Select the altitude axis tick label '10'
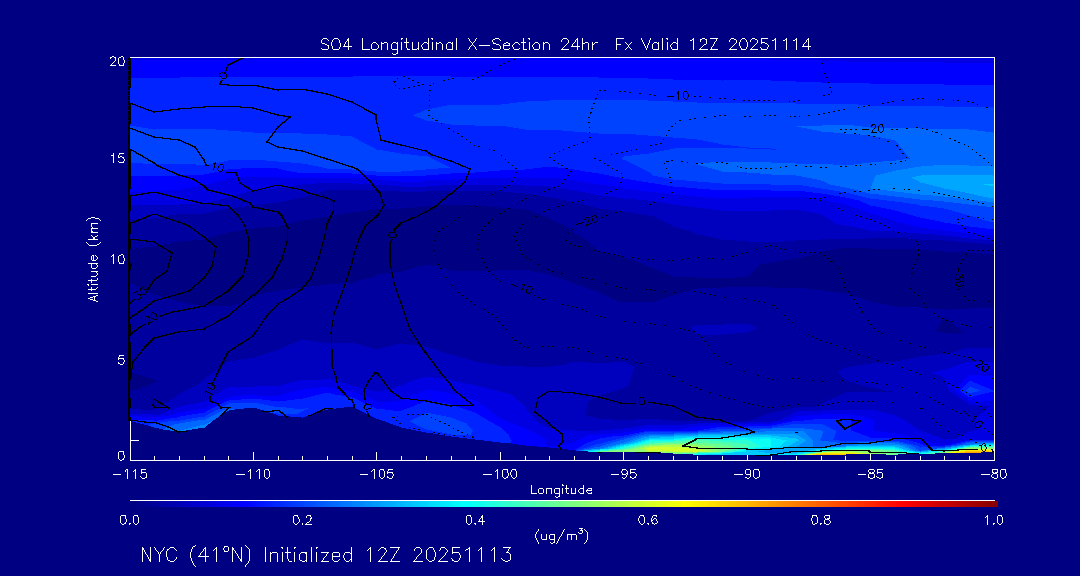This screenshot has height=576, width=1080. 116,259
